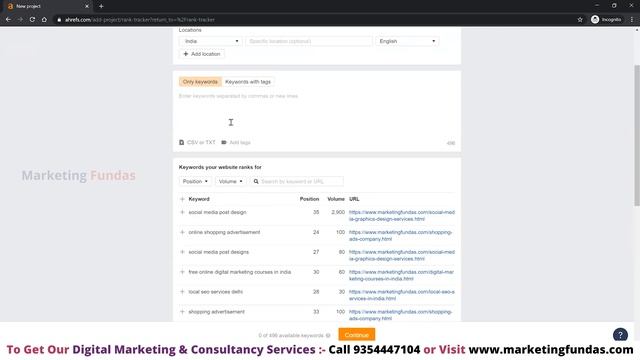Bookmark page with star icon

coord(580,20)
